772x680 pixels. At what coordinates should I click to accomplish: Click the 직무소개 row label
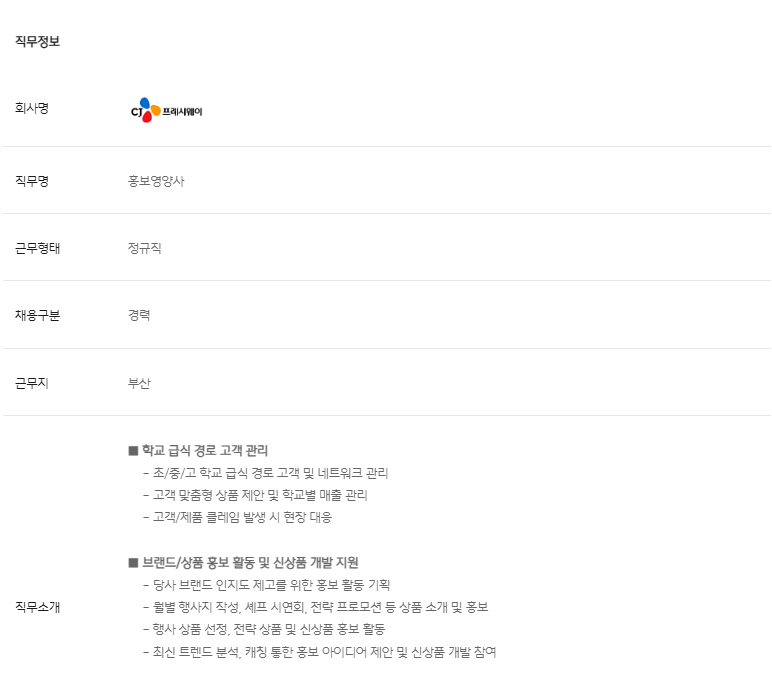(x=37, y=606)
